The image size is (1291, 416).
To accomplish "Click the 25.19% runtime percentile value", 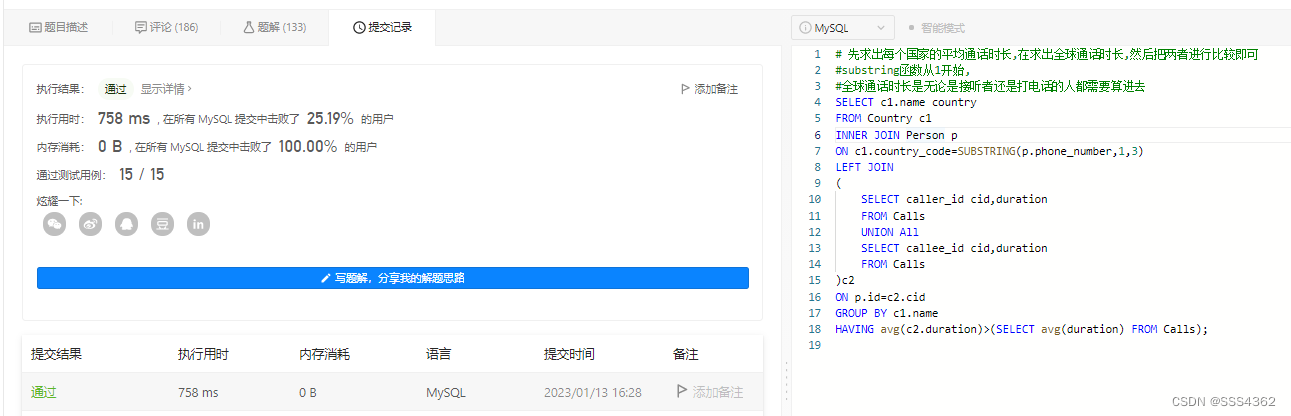I will click(x=330, y=118).
